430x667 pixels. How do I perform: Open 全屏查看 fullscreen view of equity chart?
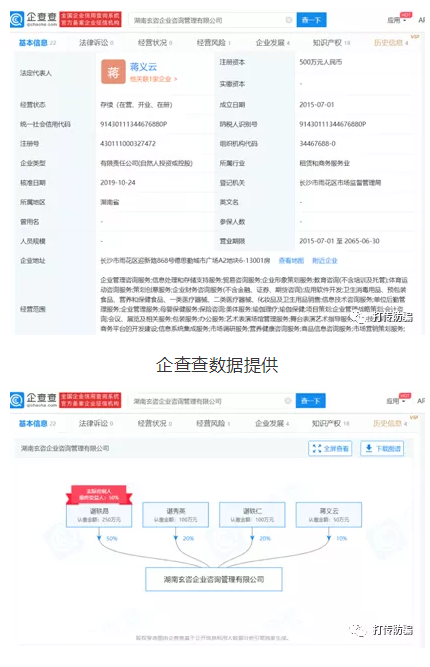pyautogui.click(x=330, y=448)
